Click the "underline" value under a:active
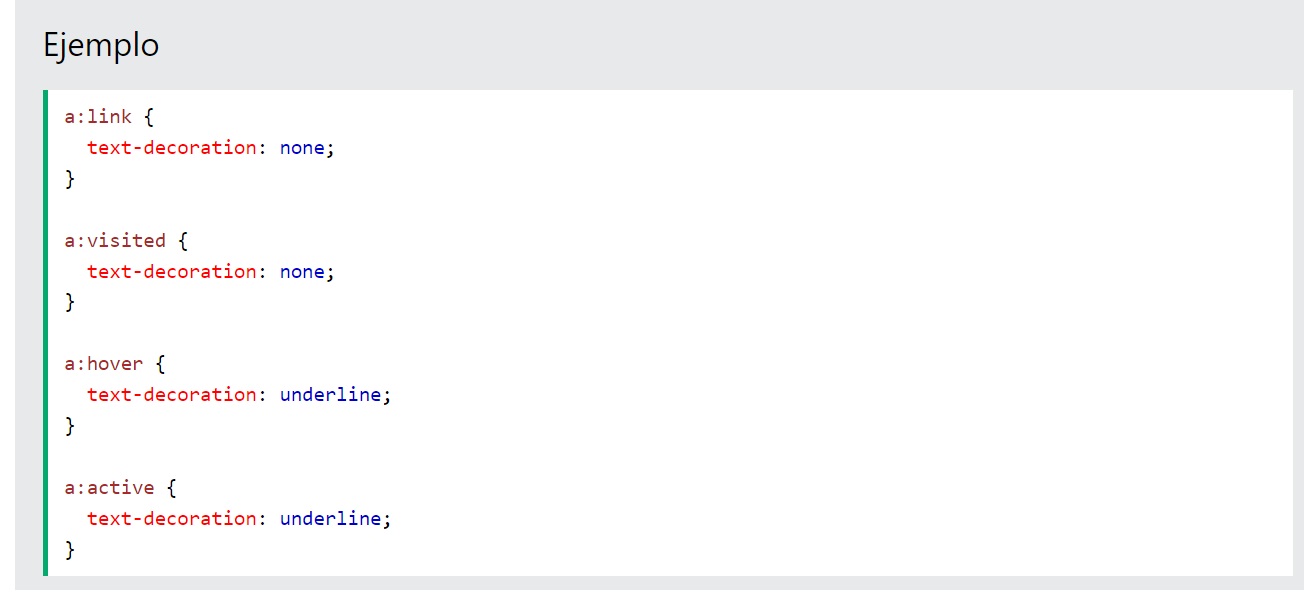 [330, 518]
